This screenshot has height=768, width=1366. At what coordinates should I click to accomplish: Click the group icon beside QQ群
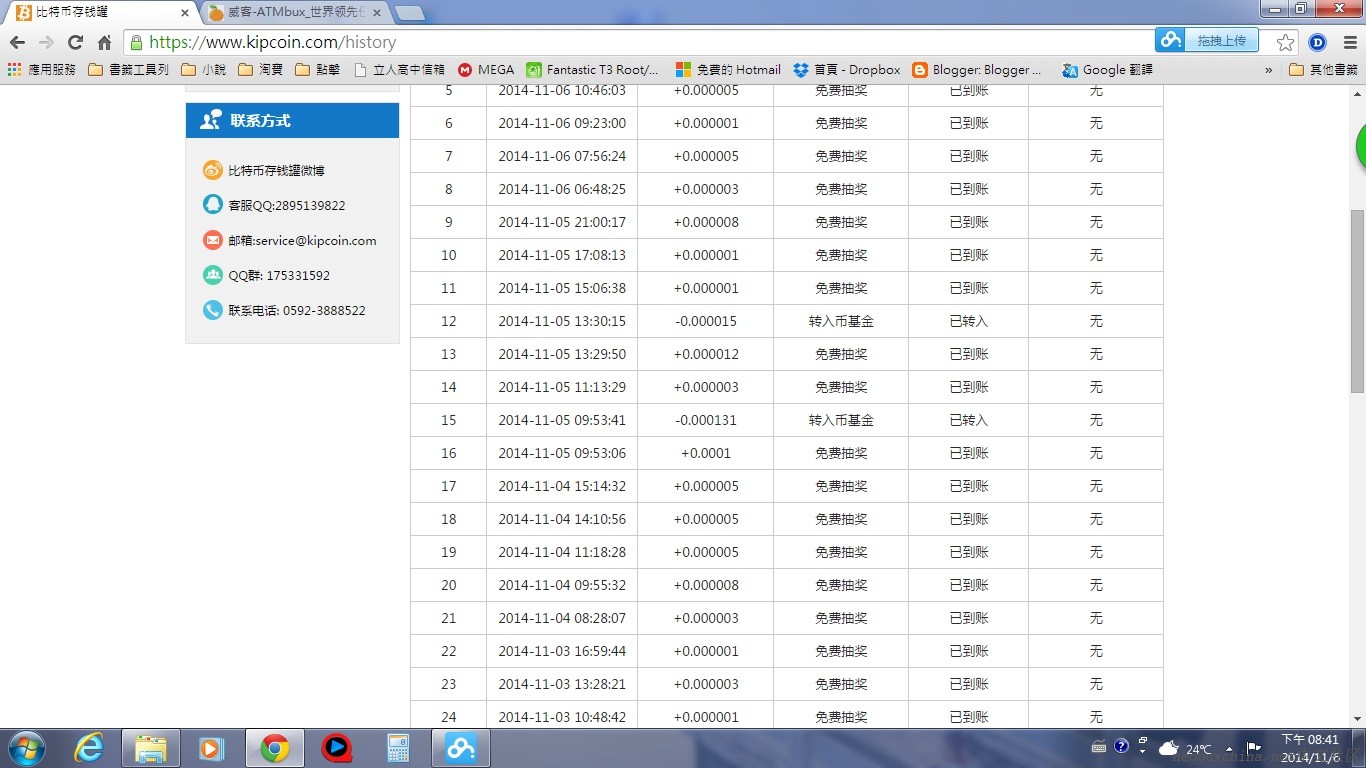tap(212, 275)
